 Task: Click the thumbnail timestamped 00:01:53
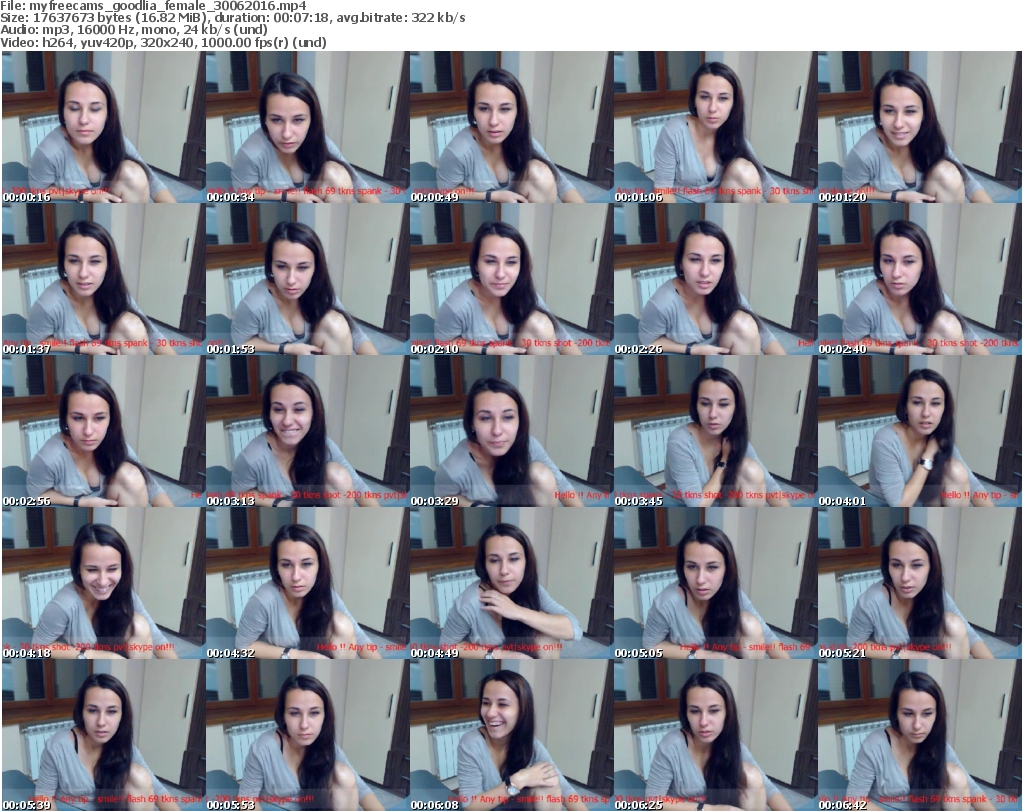point(308,279)
